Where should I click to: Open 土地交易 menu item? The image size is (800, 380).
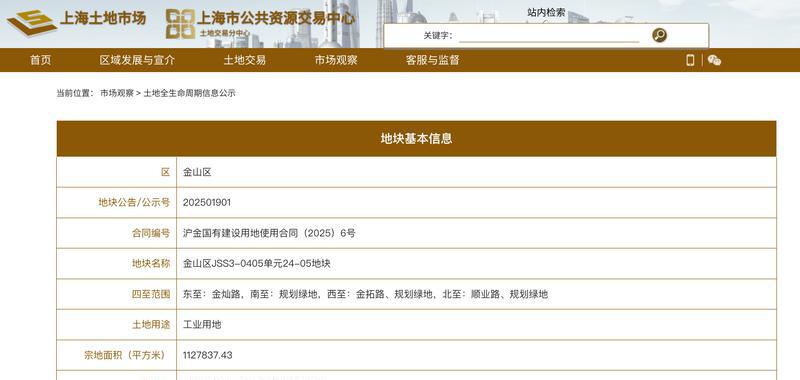click(x=244, y=60)
